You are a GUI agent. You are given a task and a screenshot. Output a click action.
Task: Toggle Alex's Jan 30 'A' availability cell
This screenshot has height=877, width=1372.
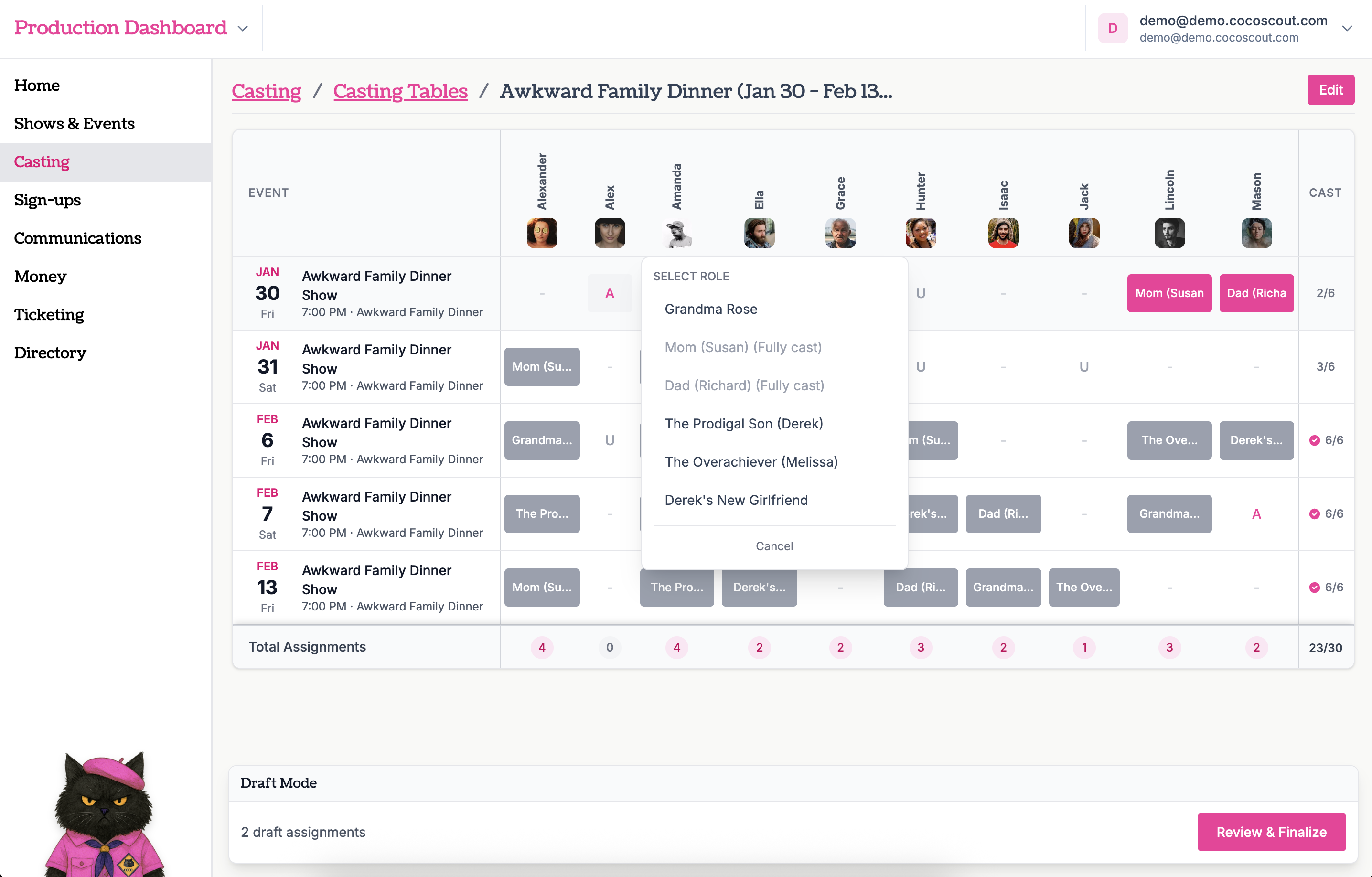609,293
